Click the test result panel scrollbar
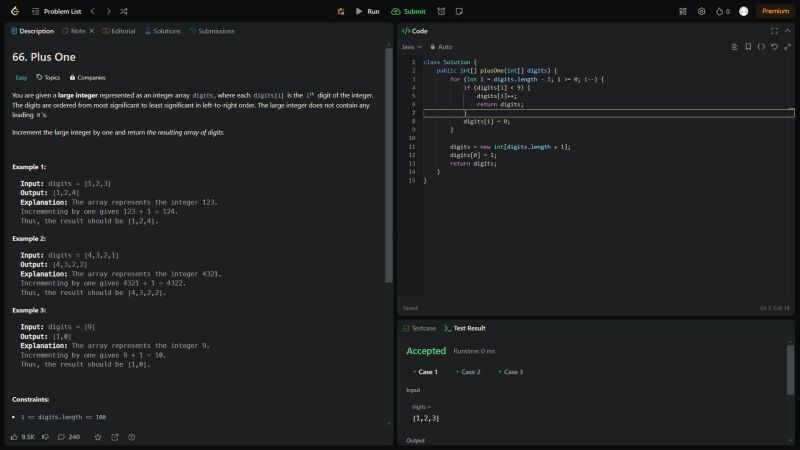 [x=790, y=370]
